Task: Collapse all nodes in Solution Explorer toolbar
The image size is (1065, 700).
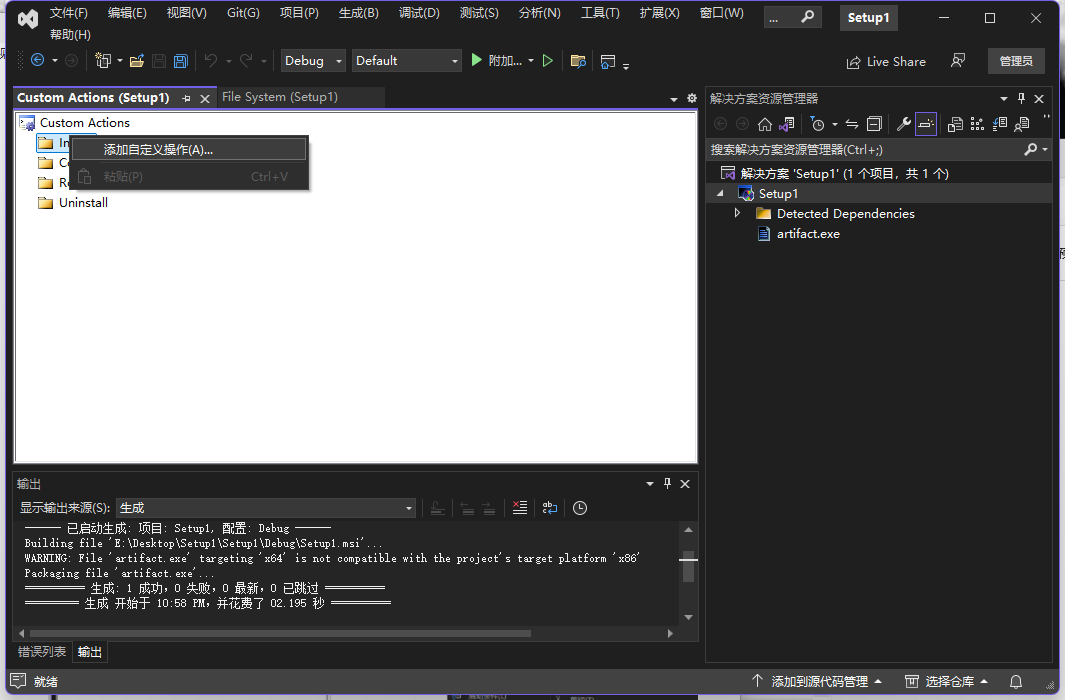Action: click(874, 124)
